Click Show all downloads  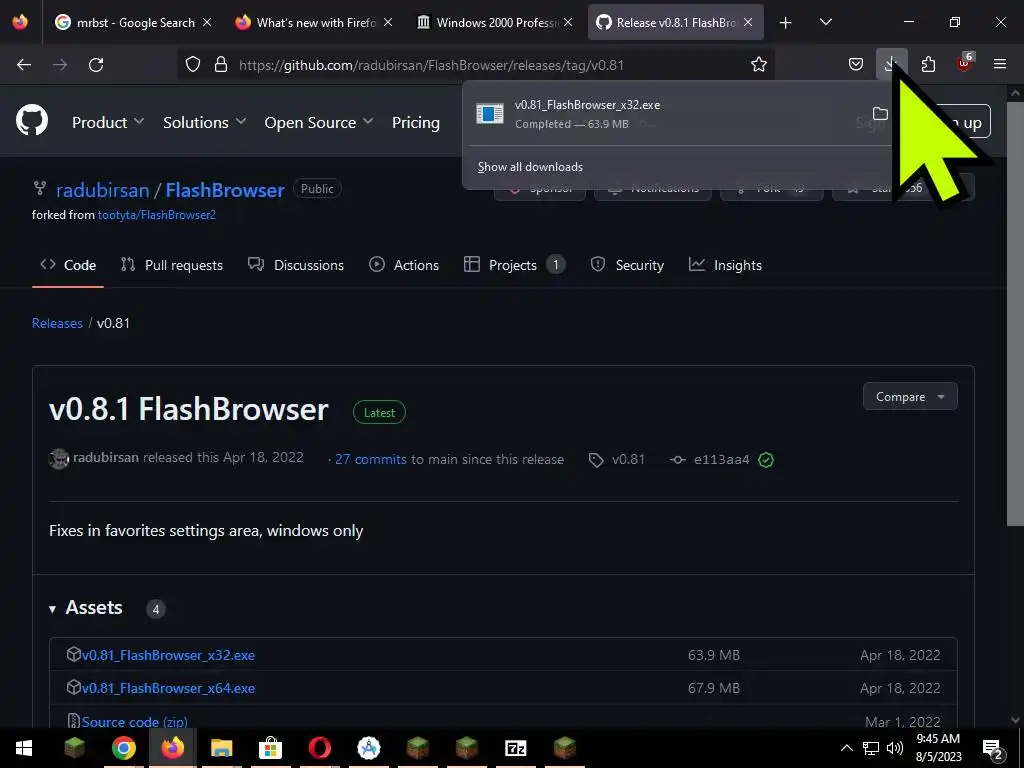530,167
